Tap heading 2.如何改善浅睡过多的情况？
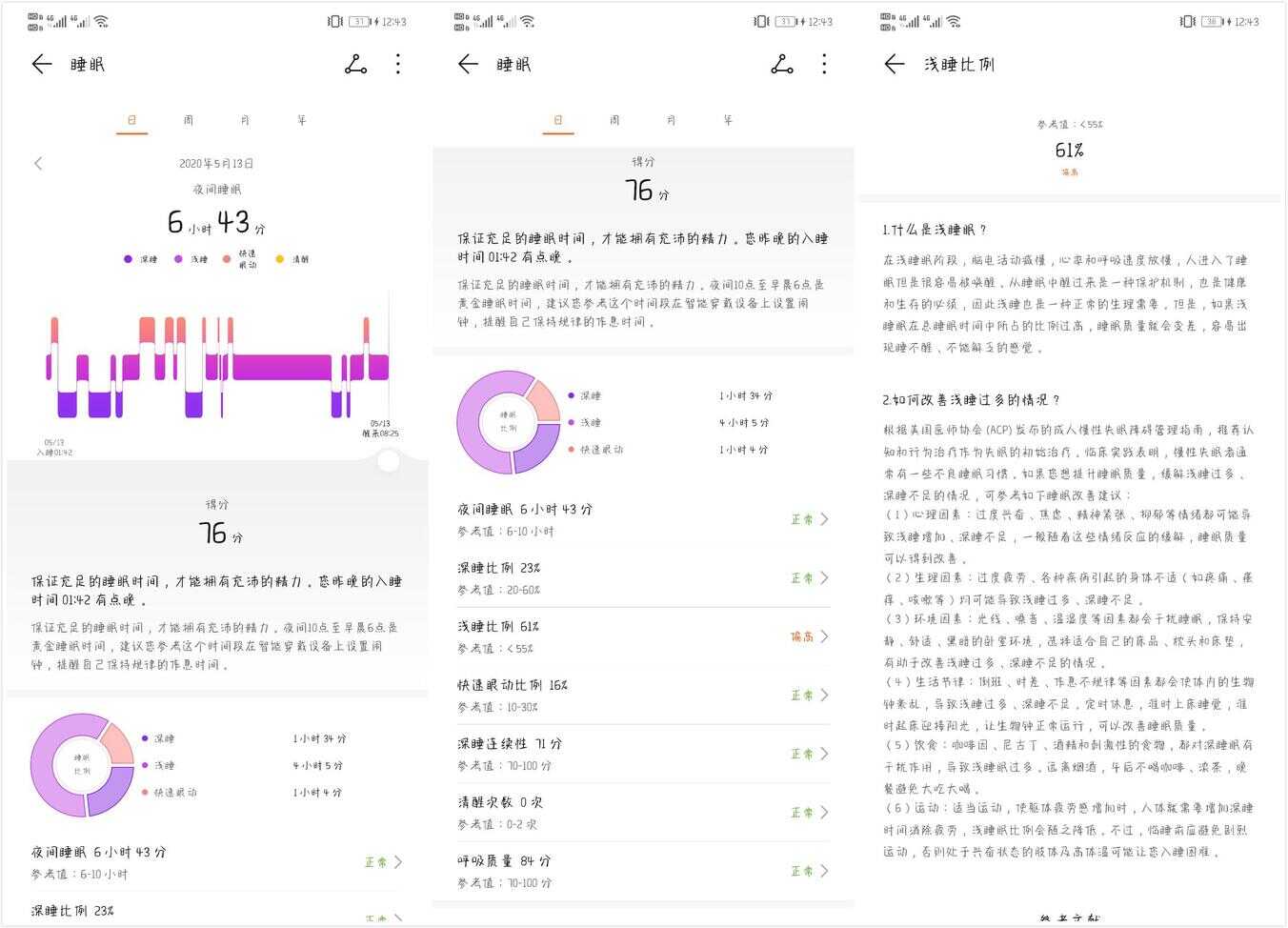The image size is (1288, 928). [x=971, y=399]
